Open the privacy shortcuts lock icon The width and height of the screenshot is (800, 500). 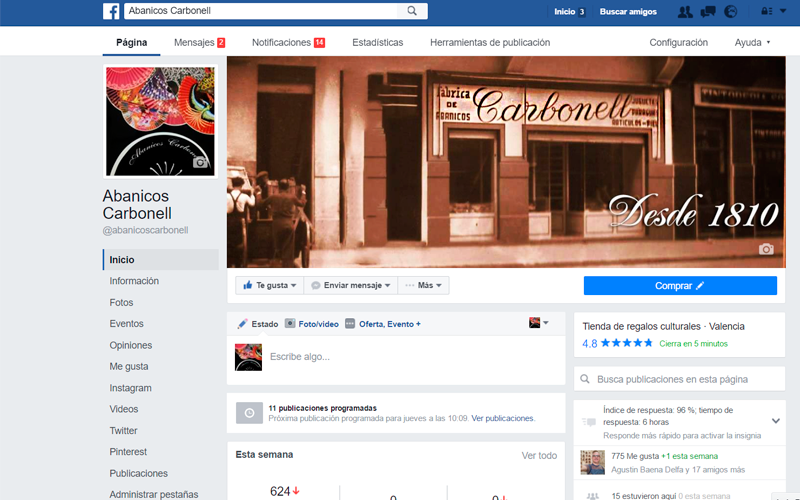(x=766, y=11)
